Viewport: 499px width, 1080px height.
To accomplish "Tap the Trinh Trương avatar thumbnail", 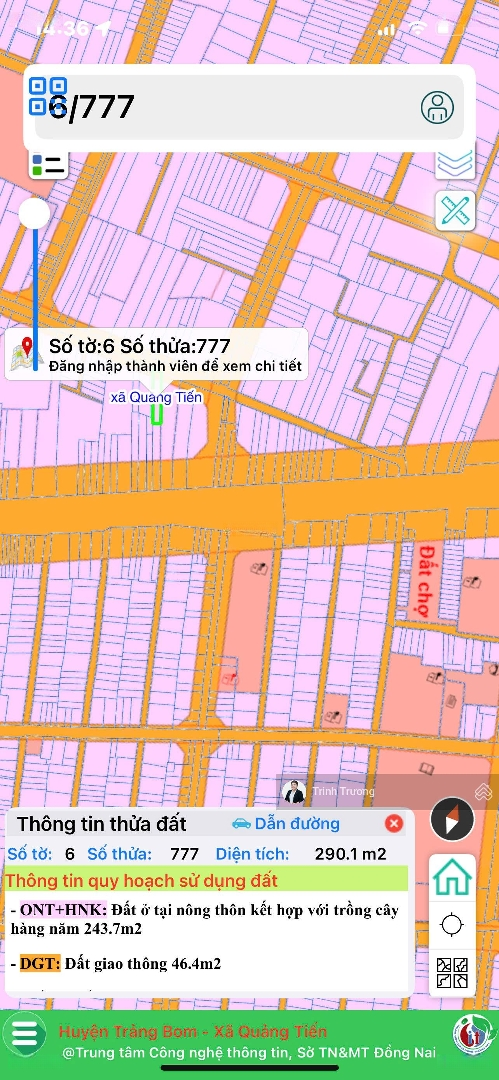I will pos(294,792).
